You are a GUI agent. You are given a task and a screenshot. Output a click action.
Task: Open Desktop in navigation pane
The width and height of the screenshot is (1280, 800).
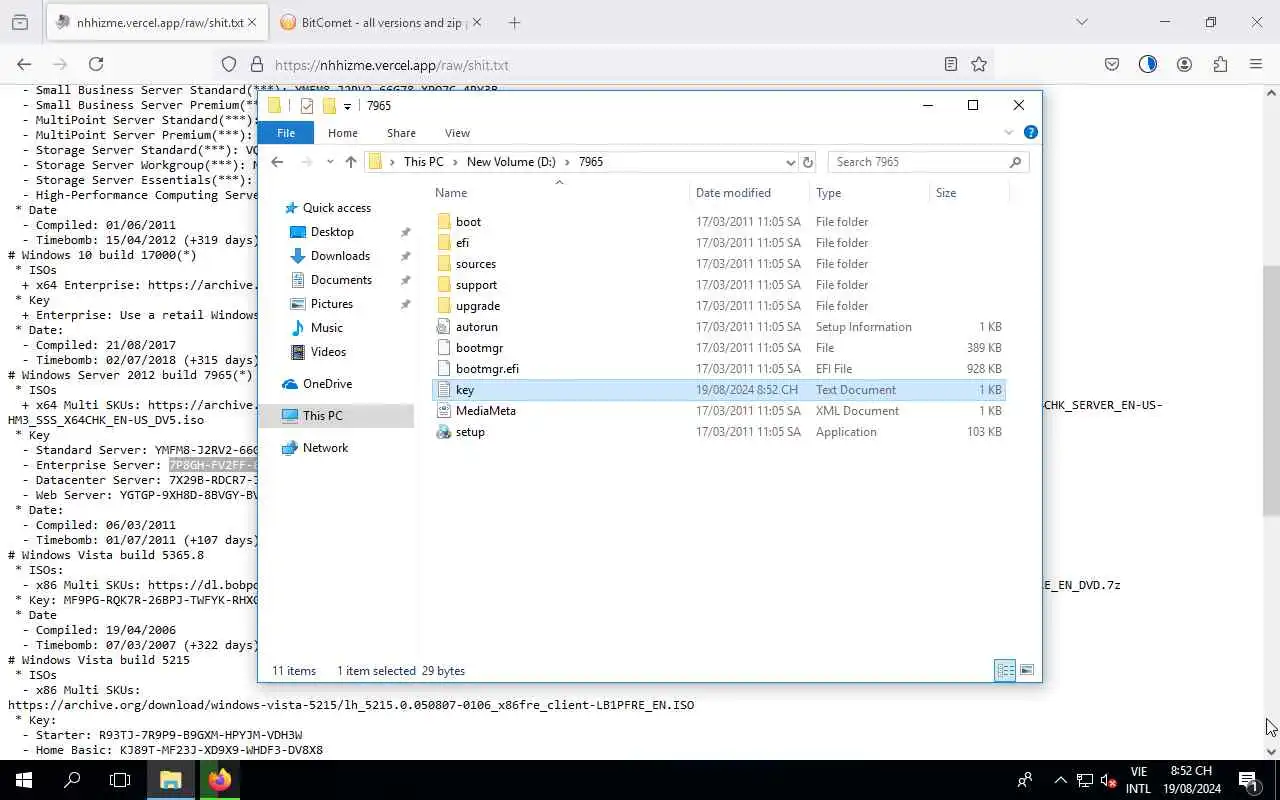tap(332, 232)
